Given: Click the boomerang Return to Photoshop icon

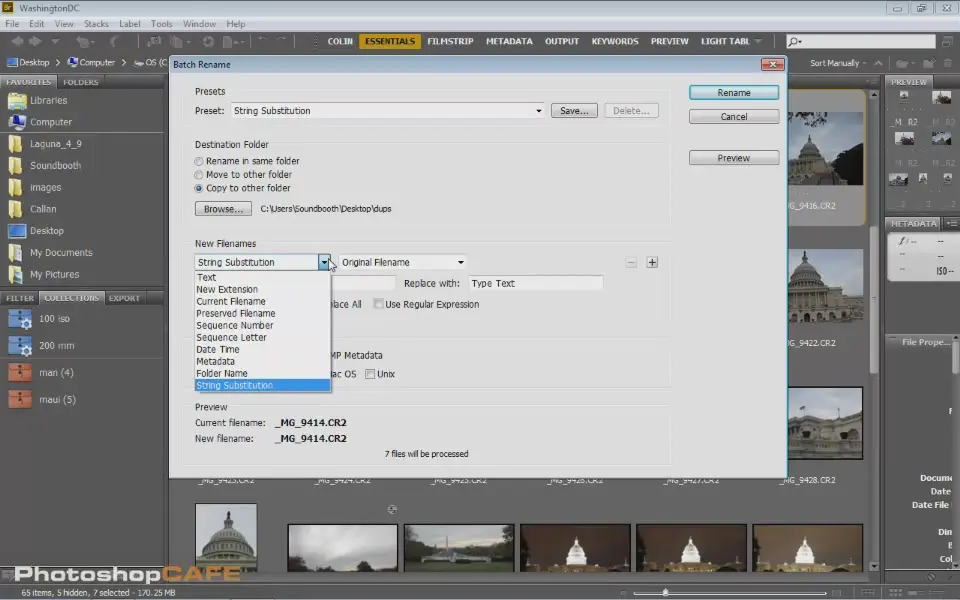Looking at the screenshot, I should 114,41.
